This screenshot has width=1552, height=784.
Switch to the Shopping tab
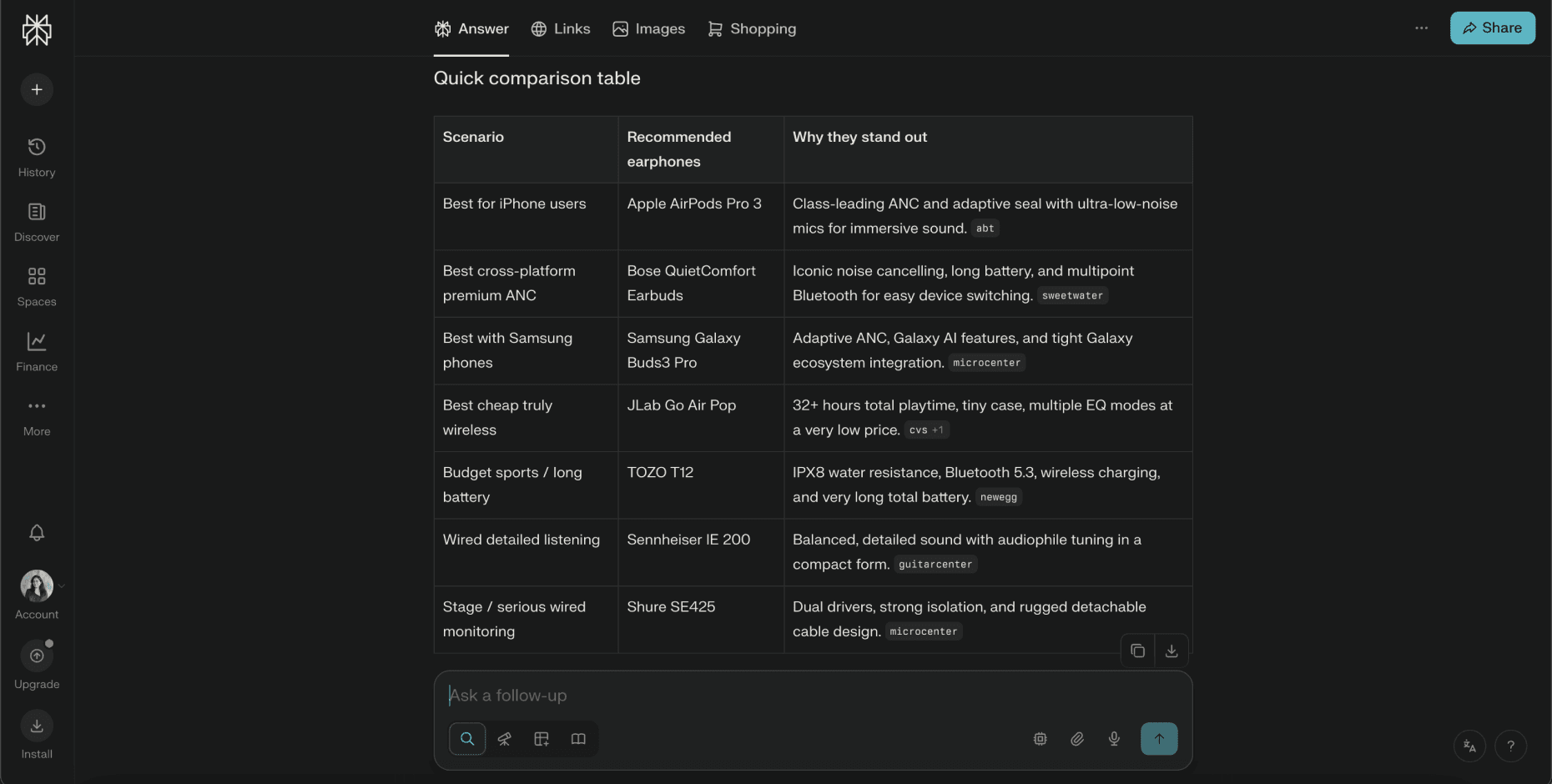pos(752,29)
